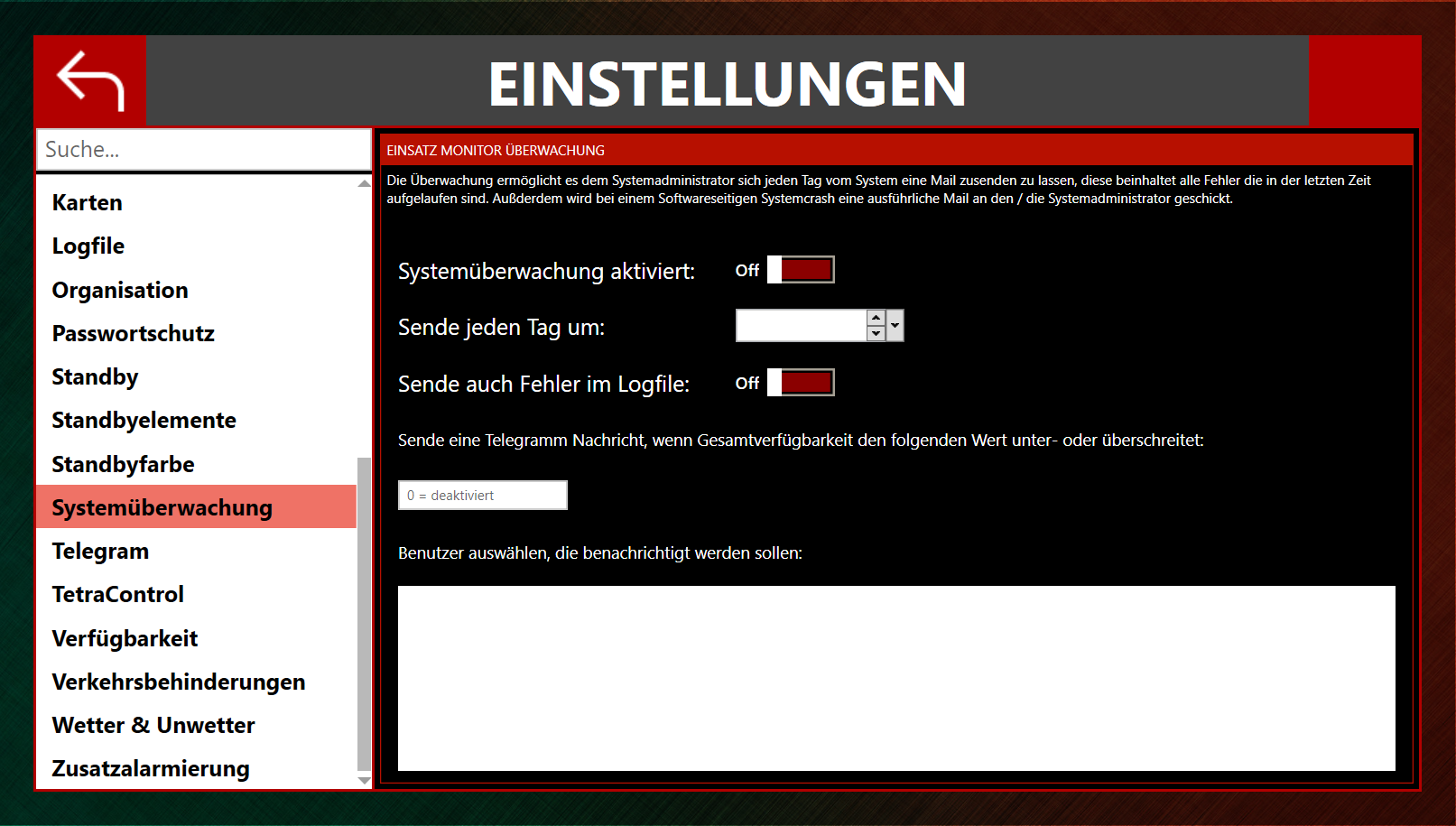
Task: Open the Verfügbarkeit settings entry
Action: [x=125, y=638]
